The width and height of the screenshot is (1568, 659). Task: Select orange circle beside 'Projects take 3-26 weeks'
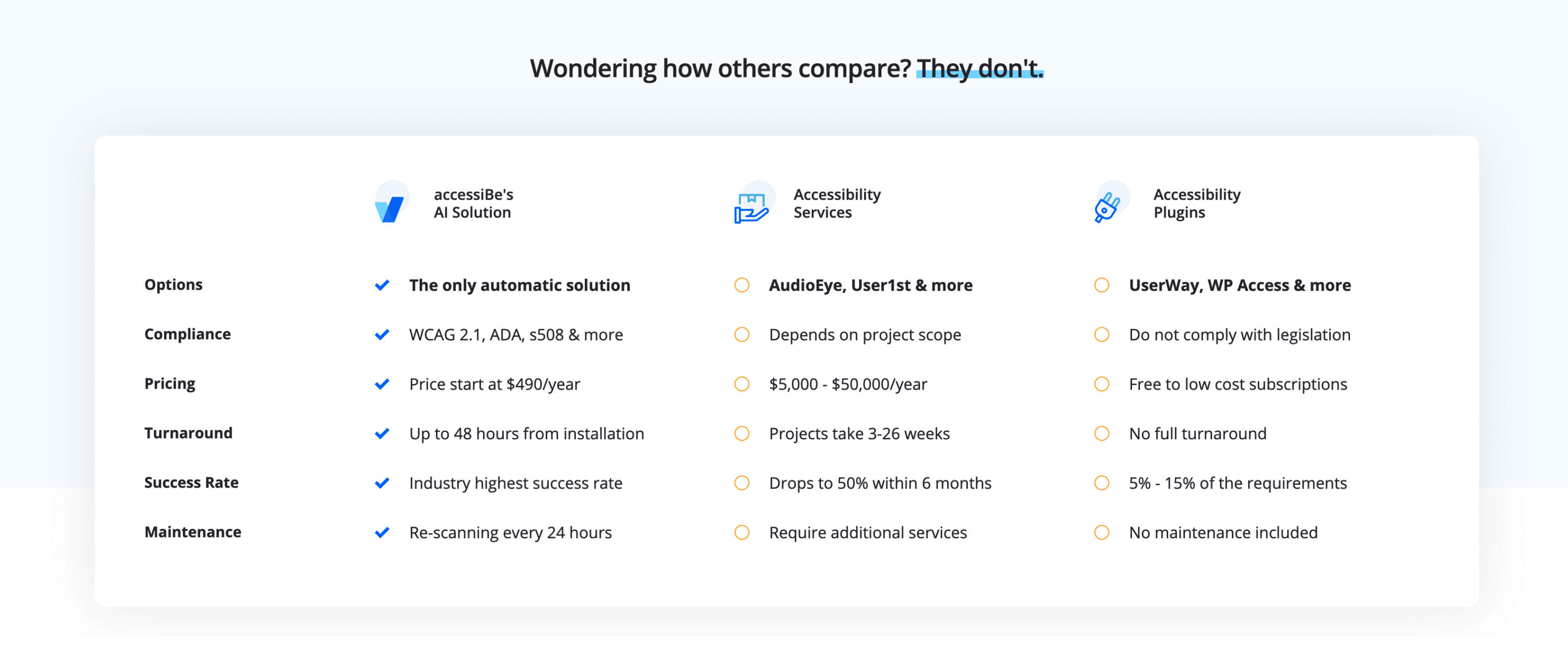(742, 433)
